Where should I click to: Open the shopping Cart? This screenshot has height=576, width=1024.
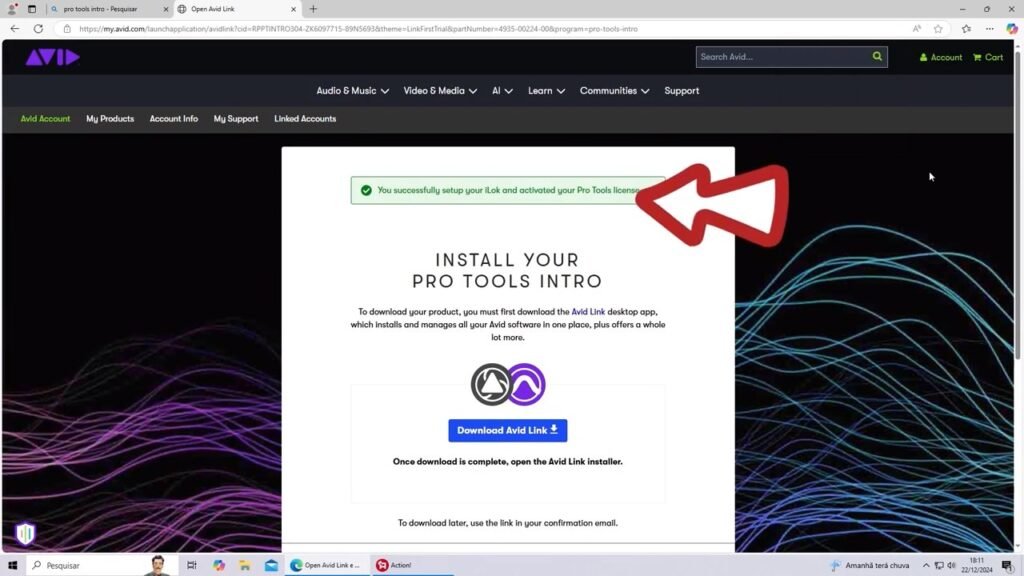click(x=988, y=57)
